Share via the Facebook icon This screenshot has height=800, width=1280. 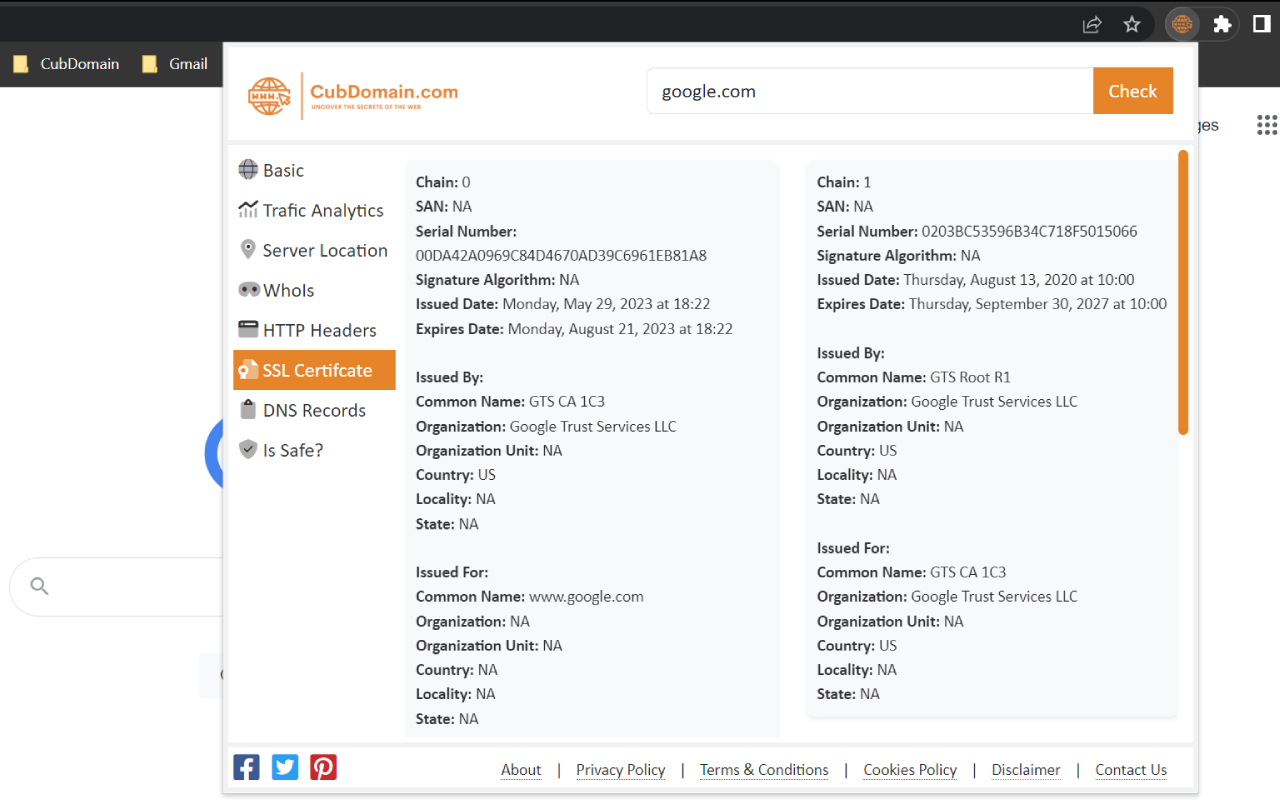pyautogui.click(x=246, y=767)
